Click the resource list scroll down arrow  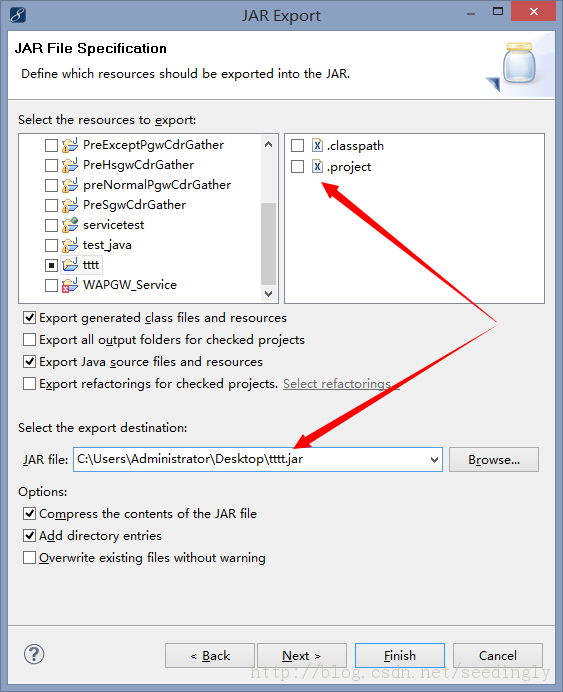(x=268, y=293)
